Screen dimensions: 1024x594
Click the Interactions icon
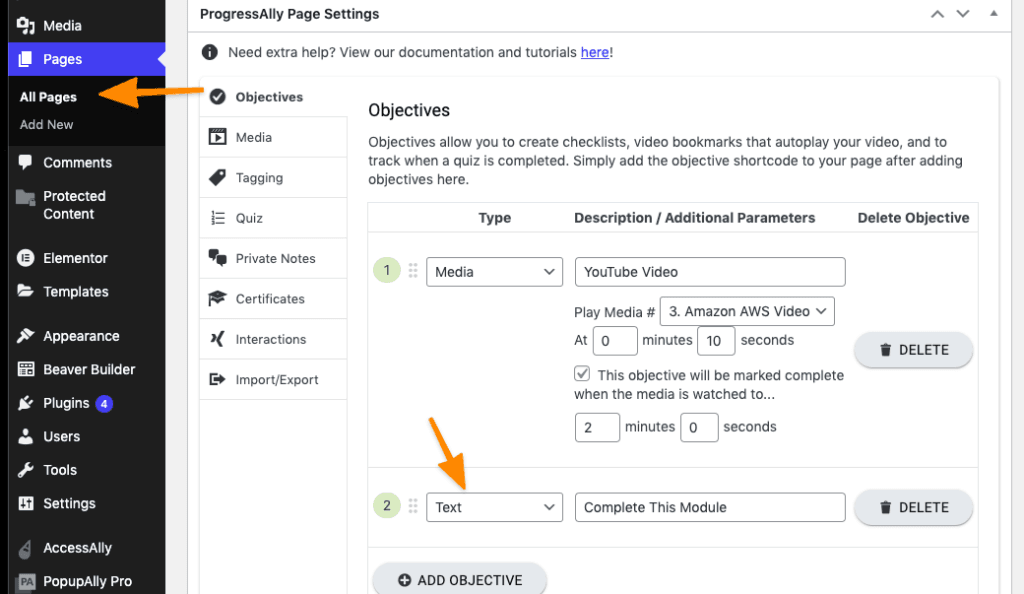coord(217,339)
